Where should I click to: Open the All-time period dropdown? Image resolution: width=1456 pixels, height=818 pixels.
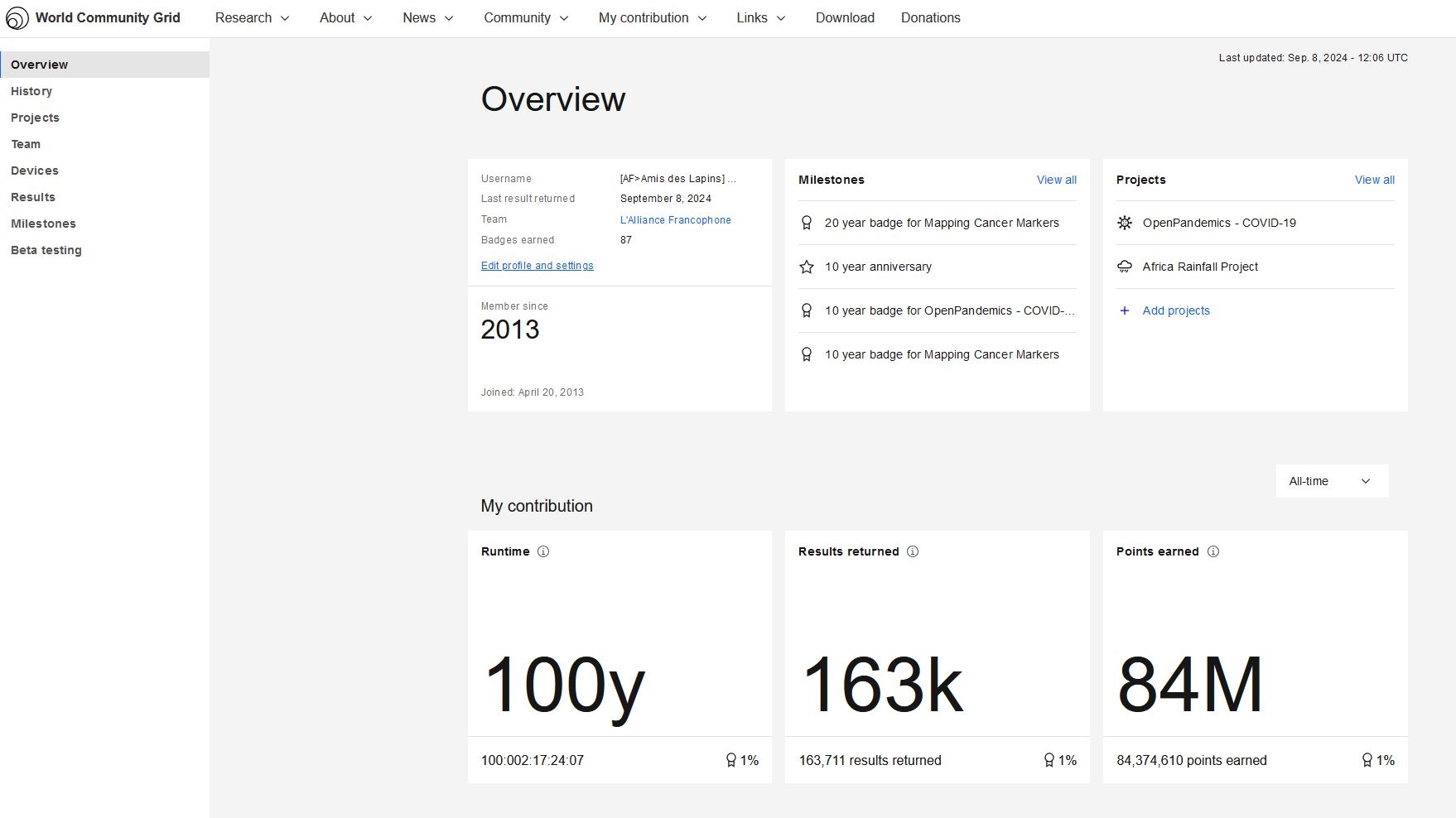coord(1332,481)
